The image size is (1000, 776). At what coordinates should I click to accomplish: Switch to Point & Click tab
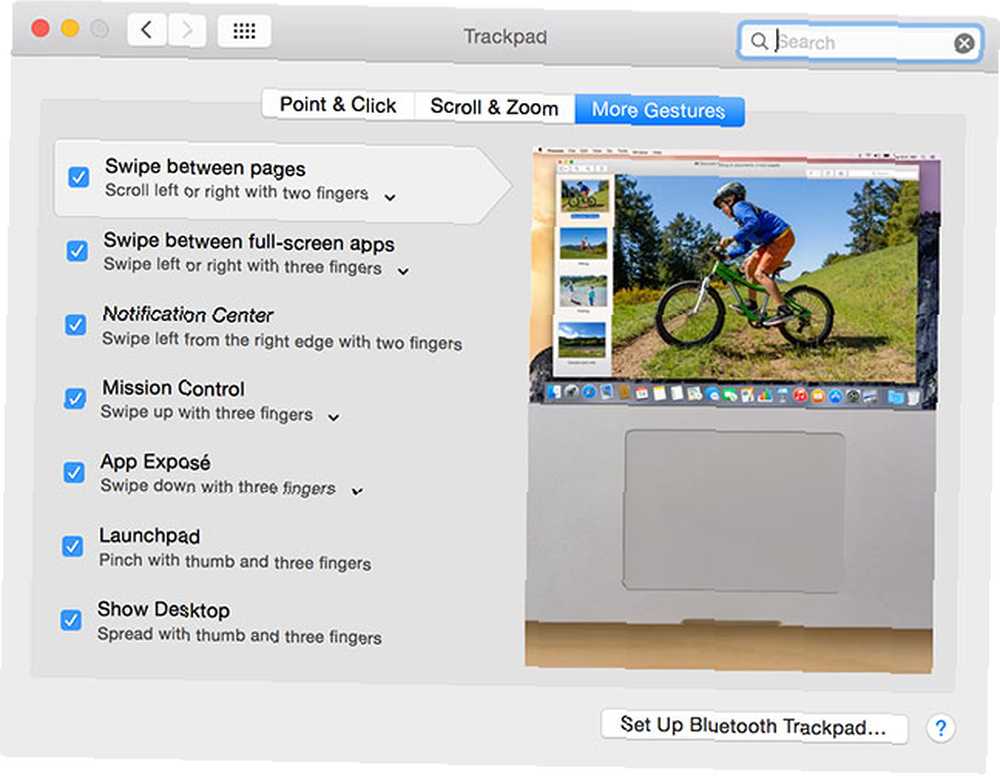click(338, 104)
